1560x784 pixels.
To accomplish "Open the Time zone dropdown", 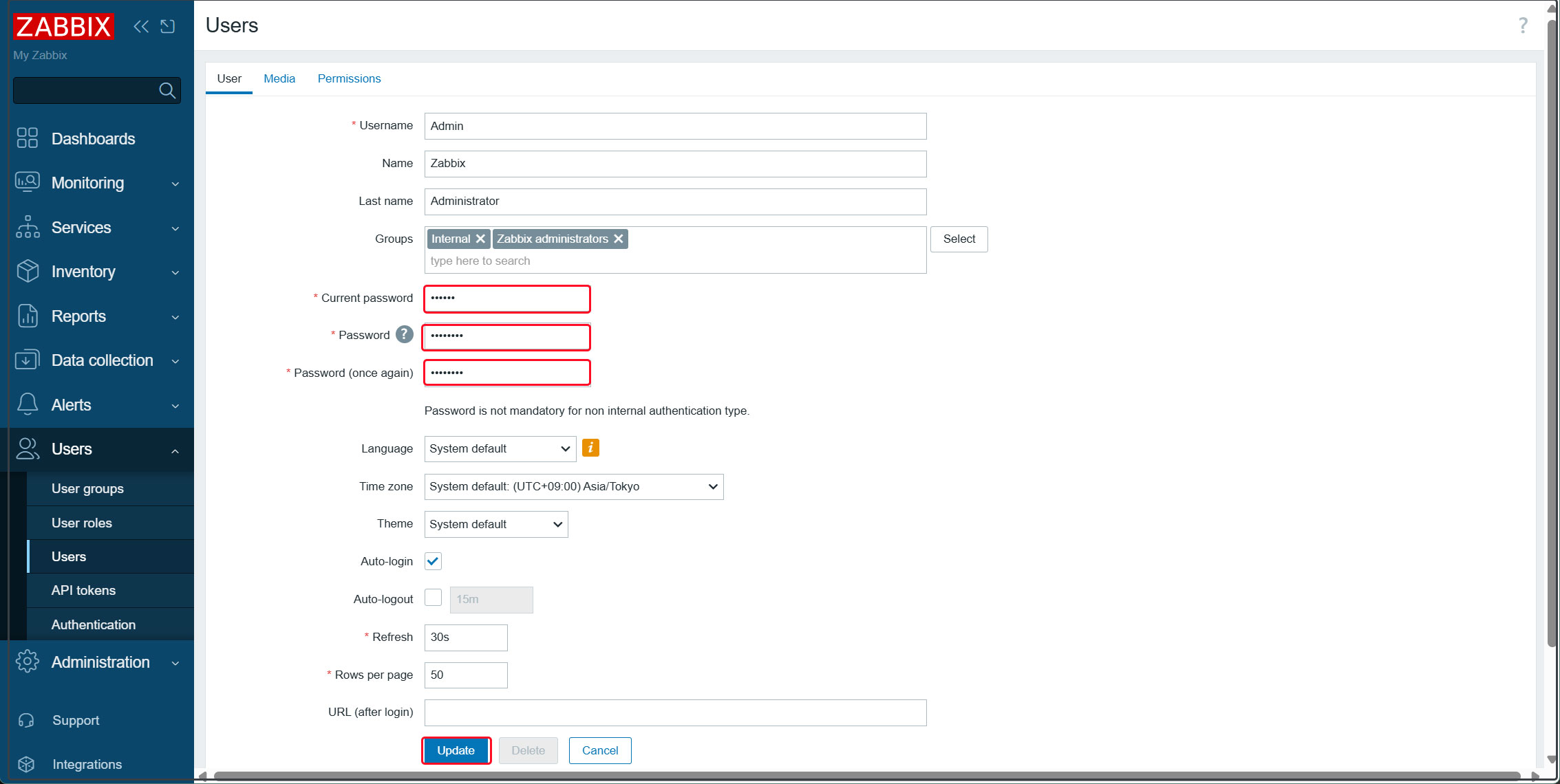I will tap(573, 486).
